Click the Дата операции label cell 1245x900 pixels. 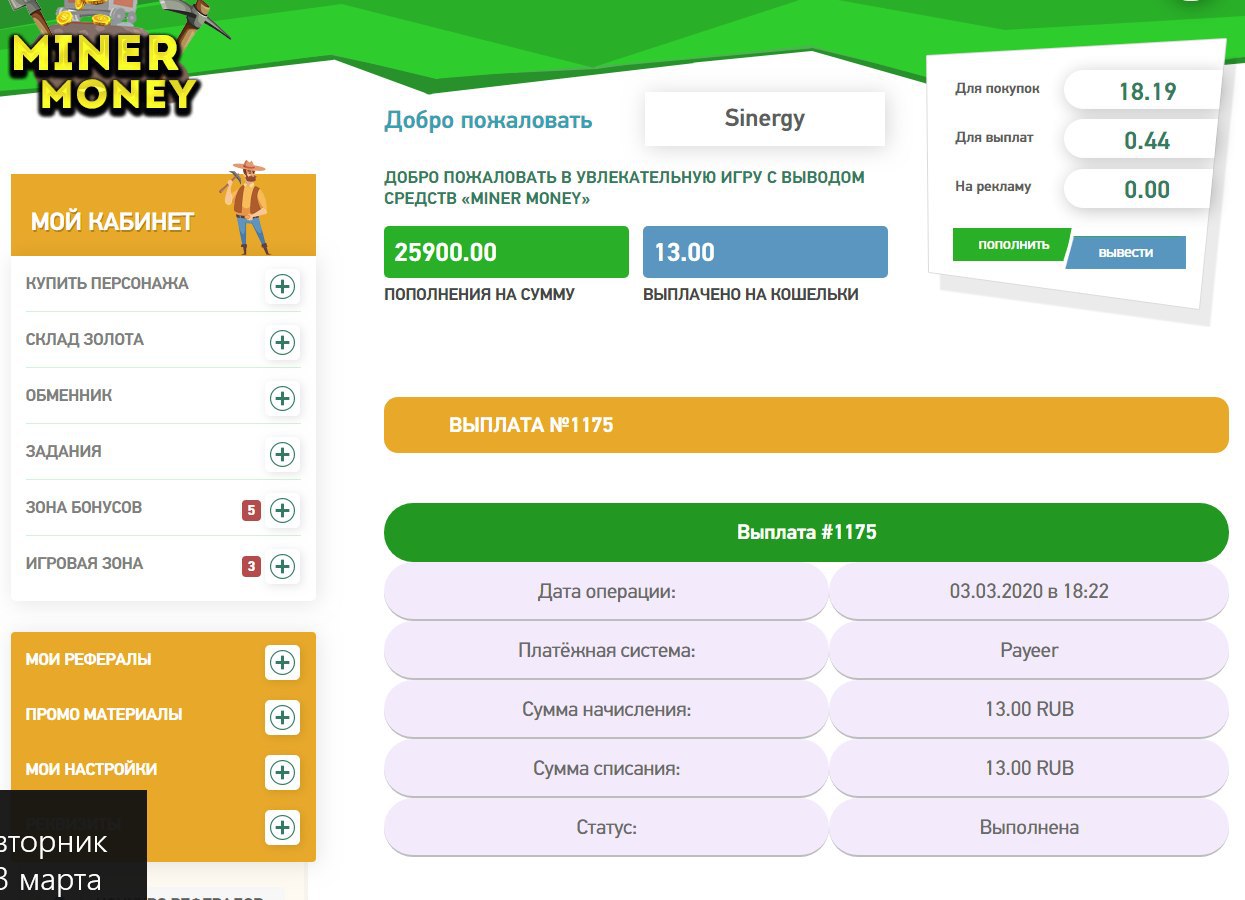click(x=606, y=591)
